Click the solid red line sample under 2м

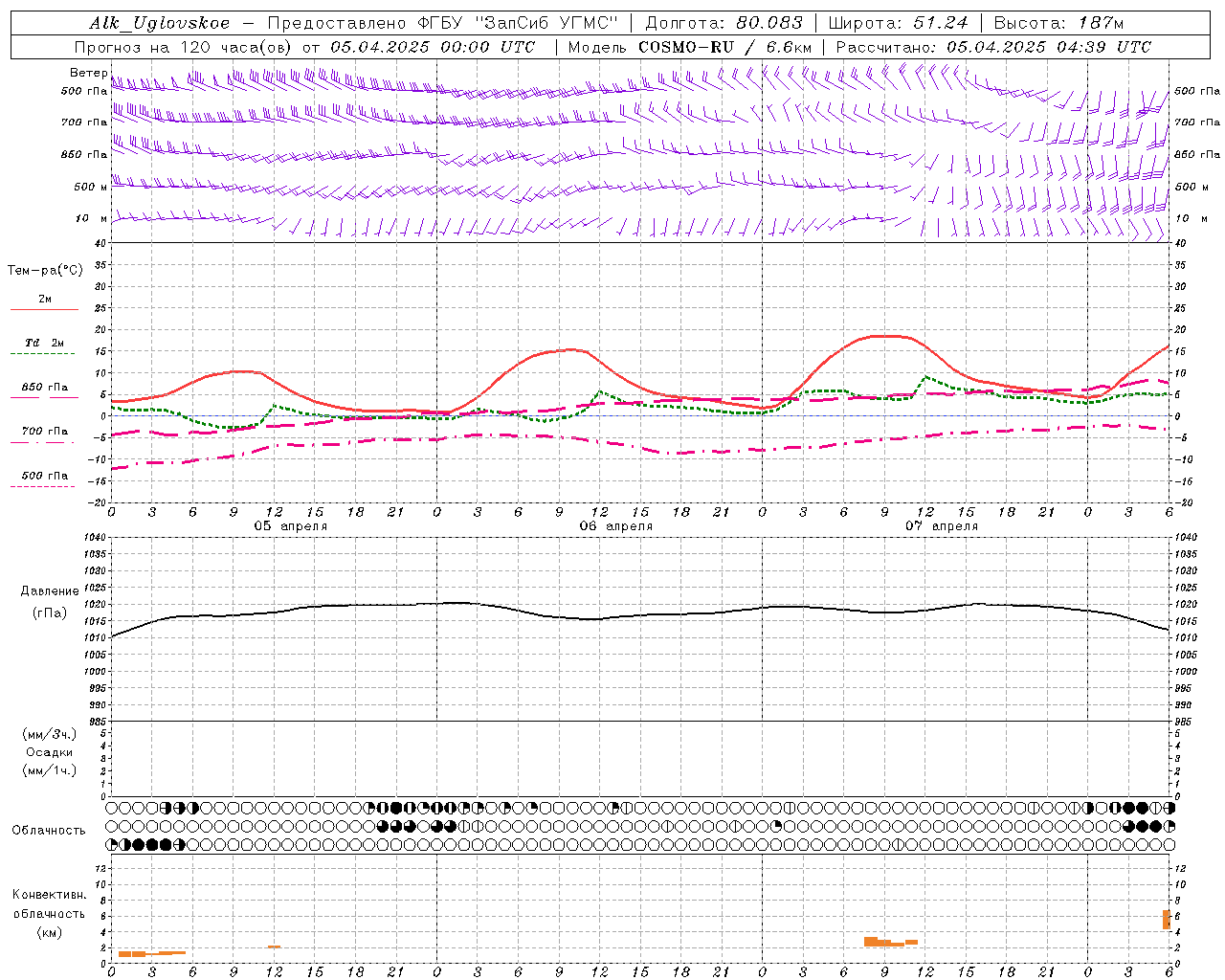pos(44,310)
